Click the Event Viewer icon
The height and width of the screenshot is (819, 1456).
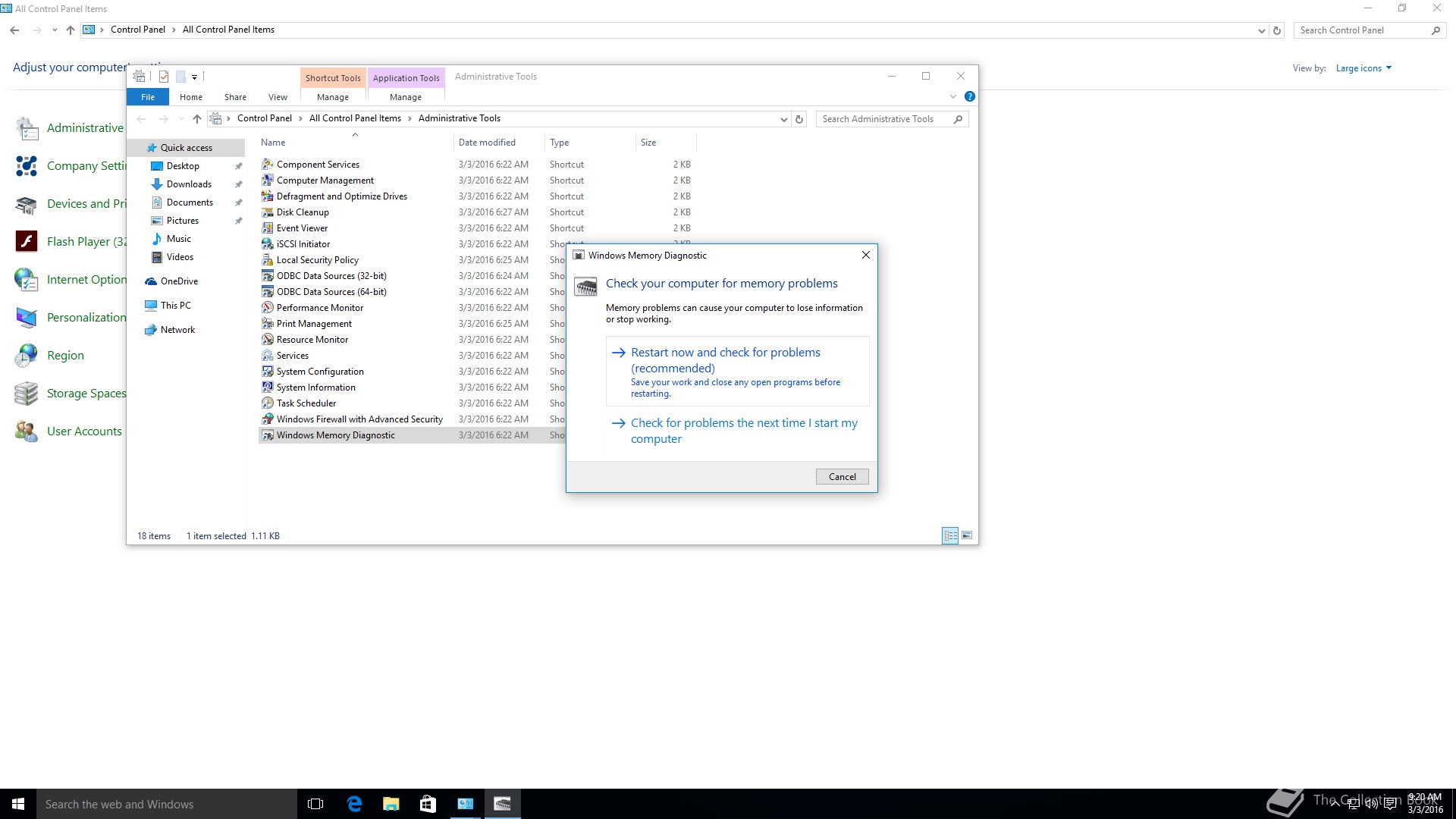coord(267,228)
